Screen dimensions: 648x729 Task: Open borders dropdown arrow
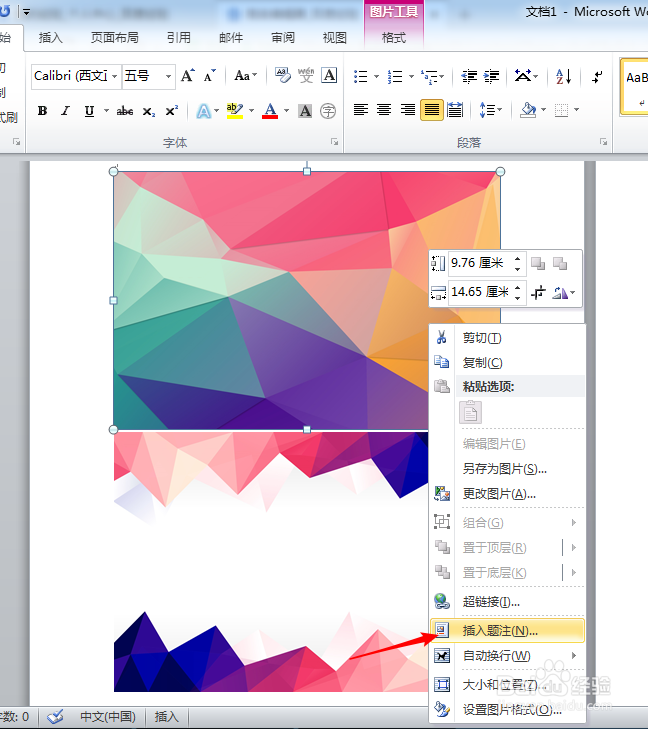[x=576, y=110]
